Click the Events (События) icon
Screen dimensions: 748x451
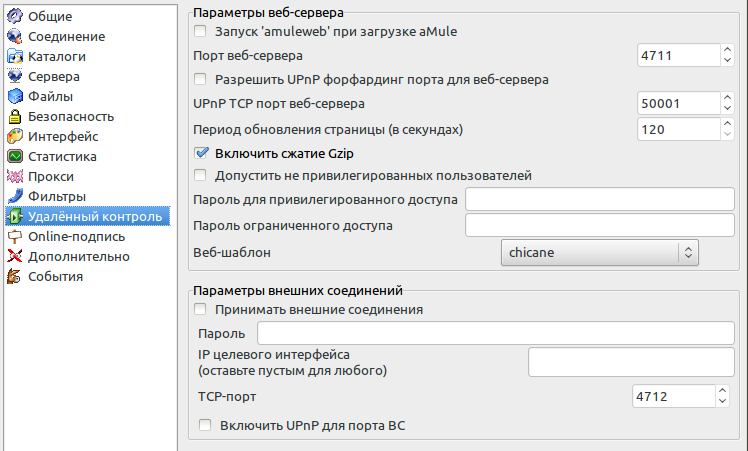coord(15,276)
